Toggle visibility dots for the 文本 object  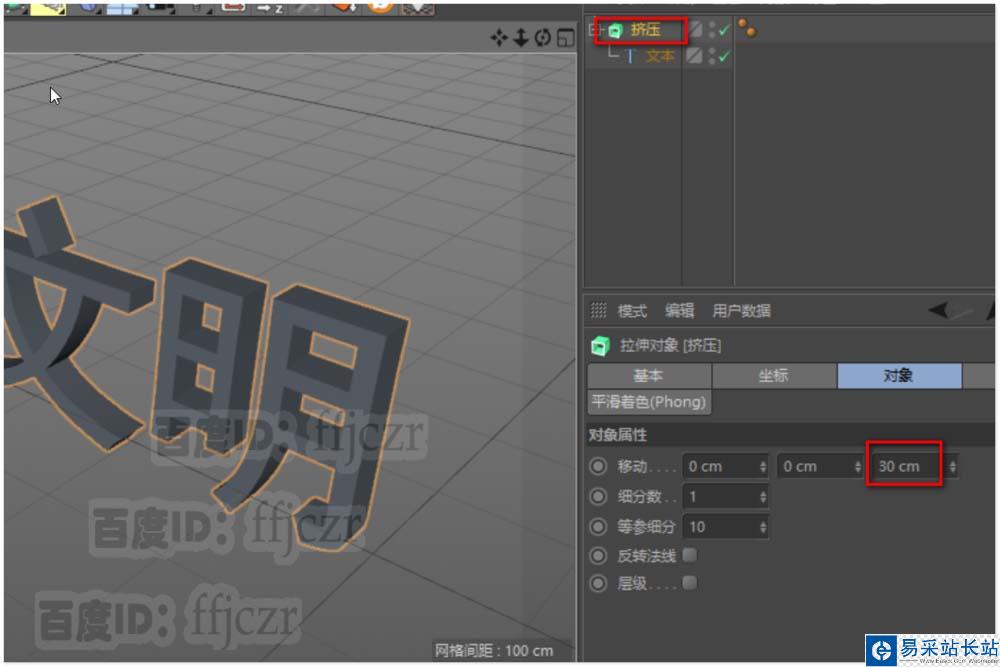click(x=712, y=56)
